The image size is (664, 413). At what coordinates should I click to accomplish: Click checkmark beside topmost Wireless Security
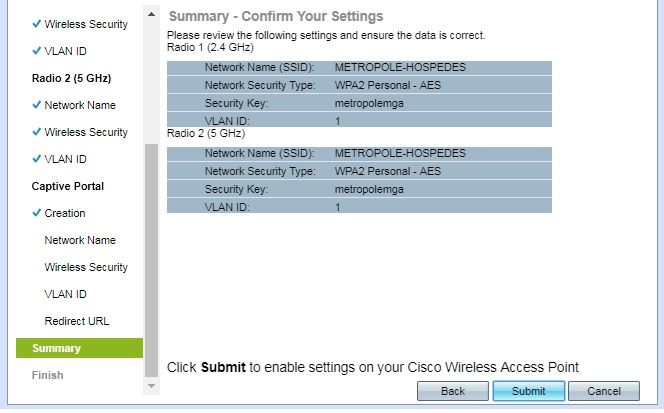tap(37, 24)
